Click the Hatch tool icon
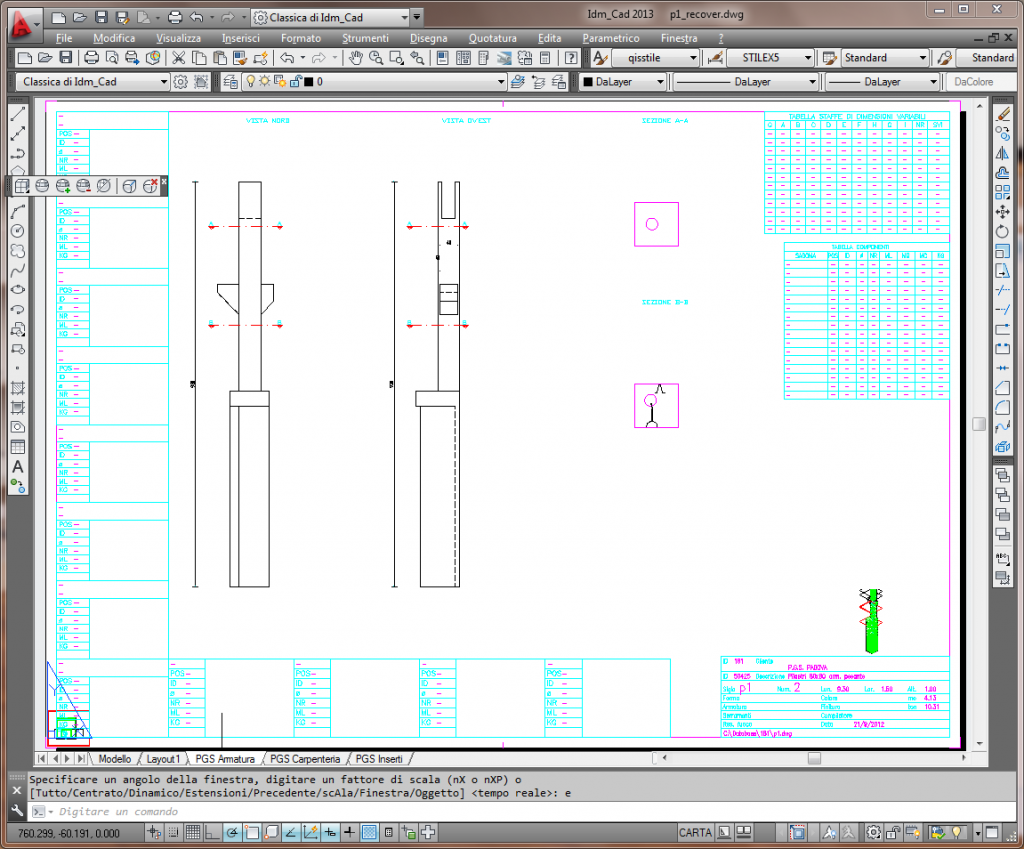The height and width of the screenshot is (849, 1024). [x=17, y=388]
